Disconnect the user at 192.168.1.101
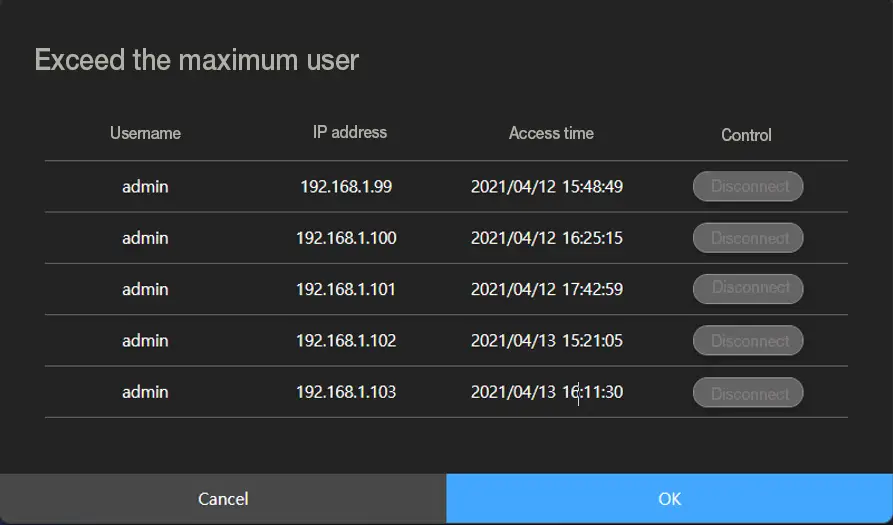This screenshot has height=525, width=893. click(x=748, y=289)
